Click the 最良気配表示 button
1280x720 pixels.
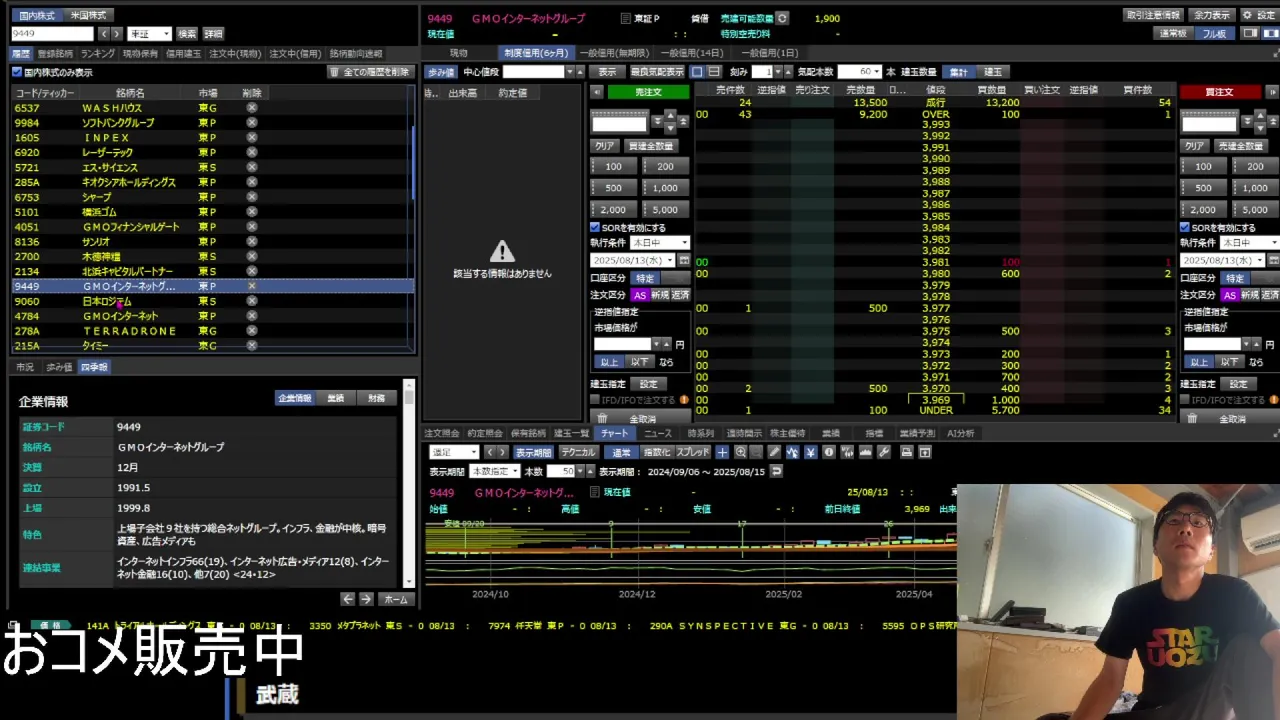tap(657, 72)
